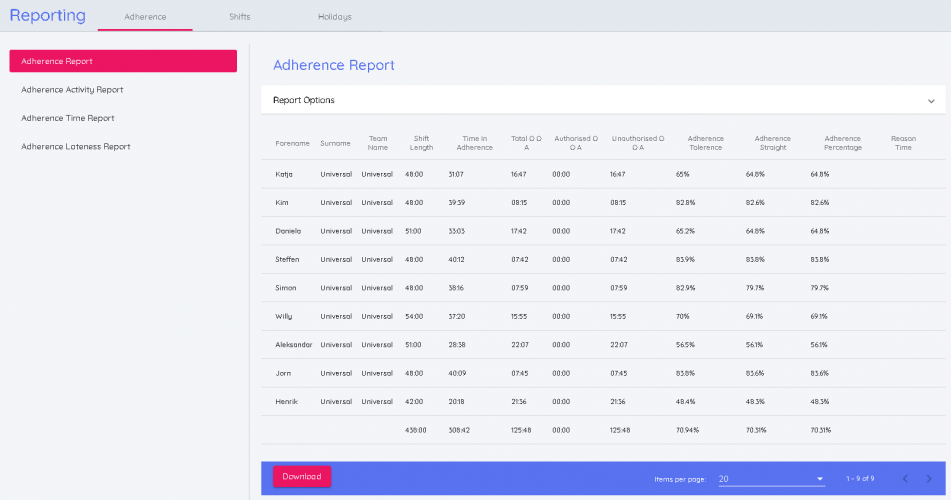Switch to the Holidays tab
This screenshot has height=500, width=951.
click(334, 17)
